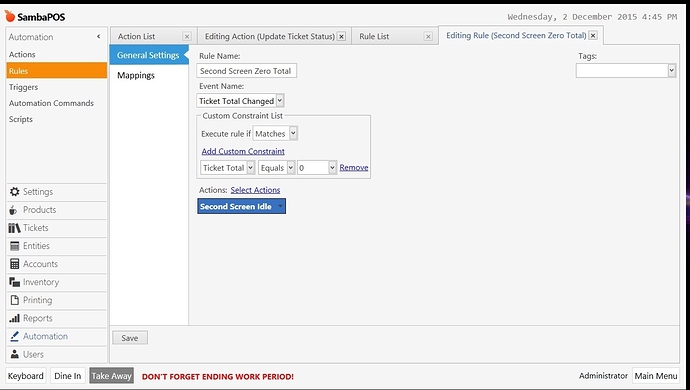Image resolution: width=690 pixels, height=390 pixels.
Task: Click the Take Away button
Action: tap(112, 376)
